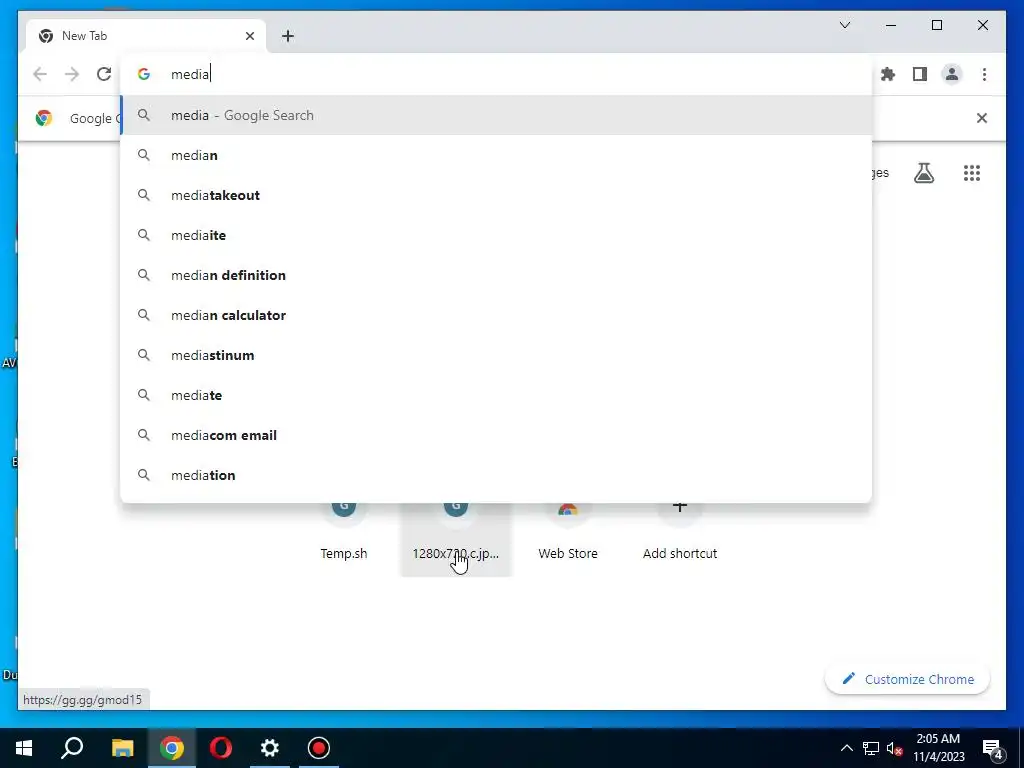The image size is (1024, 768).
Task: Open Settings gear in taskbar
Action: 270,748
